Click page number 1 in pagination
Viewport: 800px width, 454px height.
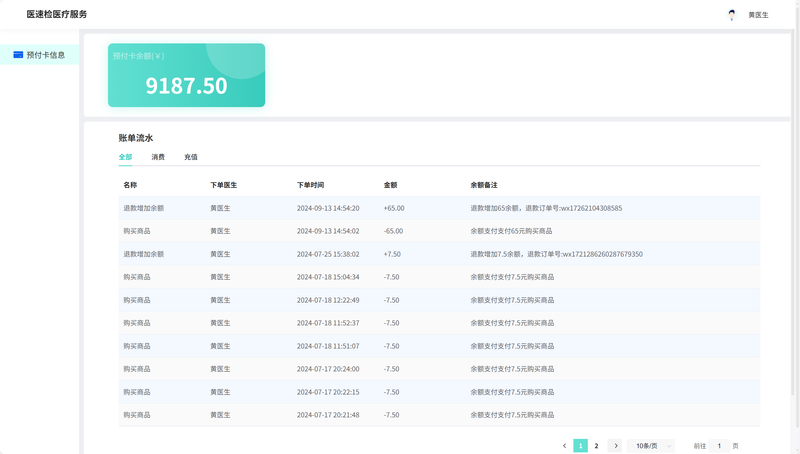coord(580,446)
